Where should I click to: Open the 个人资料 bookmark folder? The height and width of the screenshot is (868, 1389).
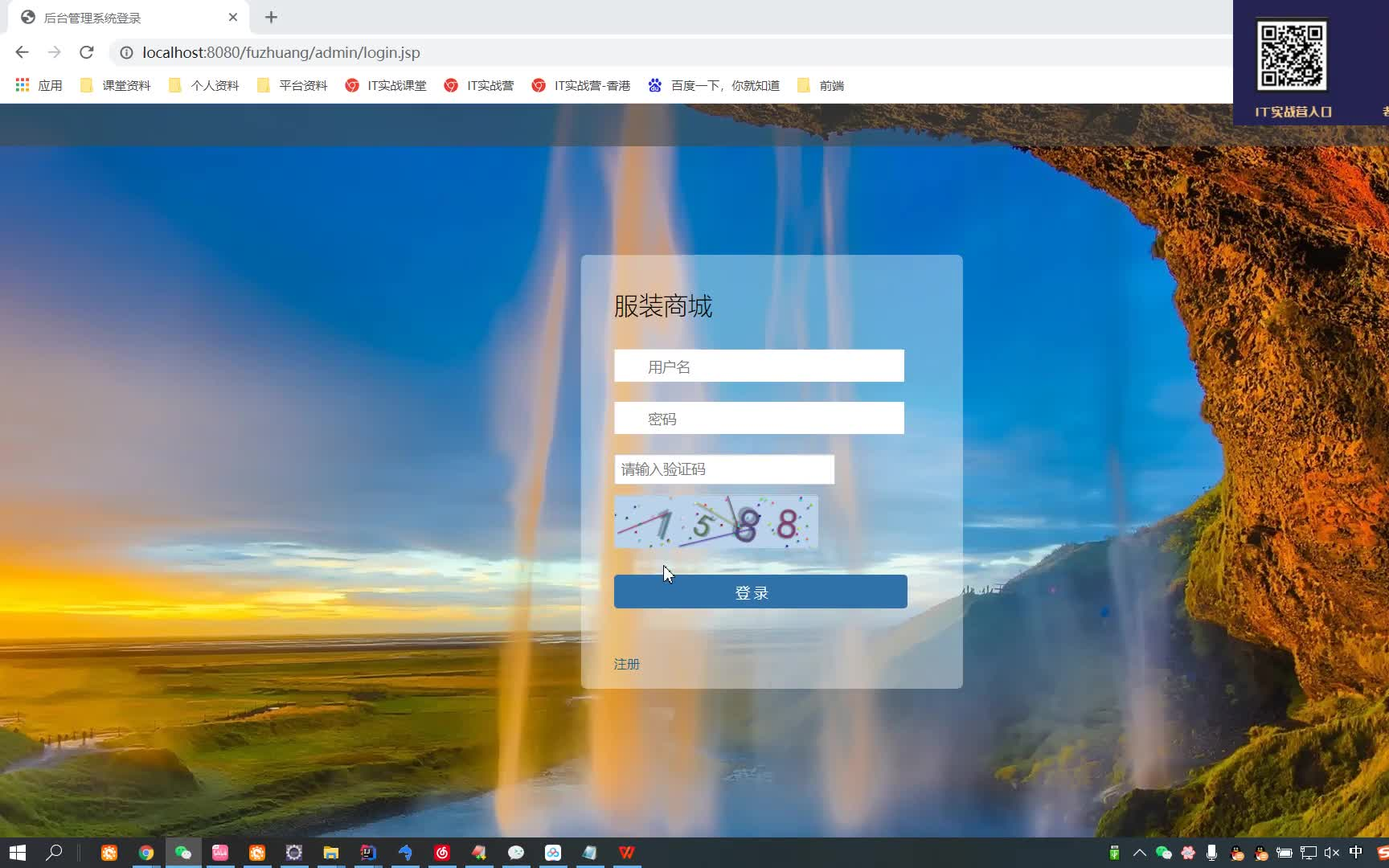pyautogui.click(x=203, y=85)
